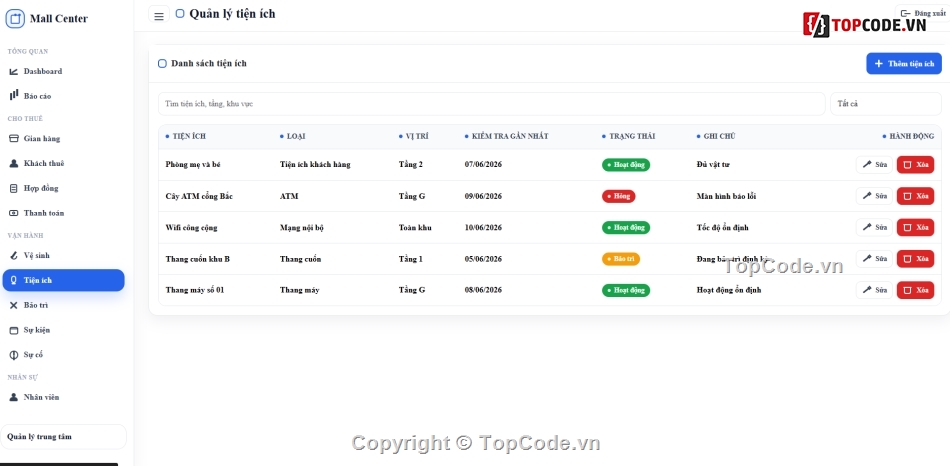This screenshot has width=950, height=466.
Task: Click the GHI CHÚ column header
Action: [x=716, y=136]
